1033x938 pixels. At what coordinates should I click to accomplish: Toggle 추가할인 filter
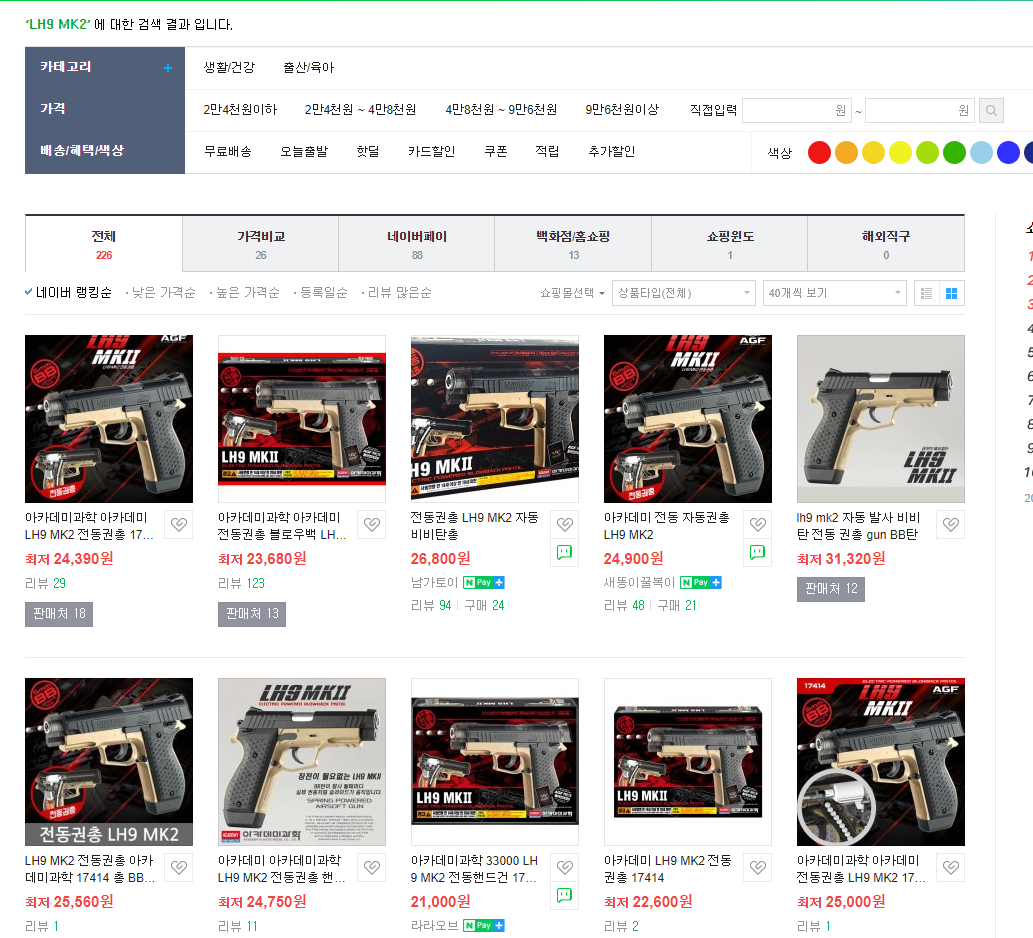click(x=611, y=152)
